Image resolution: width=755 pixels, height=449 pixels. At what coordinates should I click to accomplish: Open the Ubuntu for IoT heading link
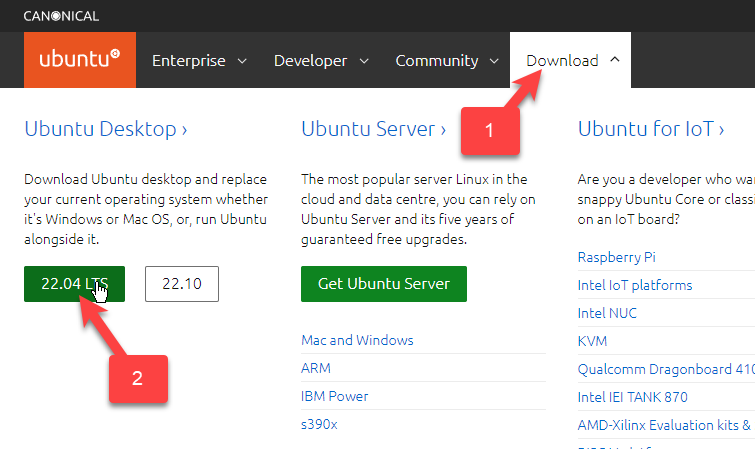651,129
